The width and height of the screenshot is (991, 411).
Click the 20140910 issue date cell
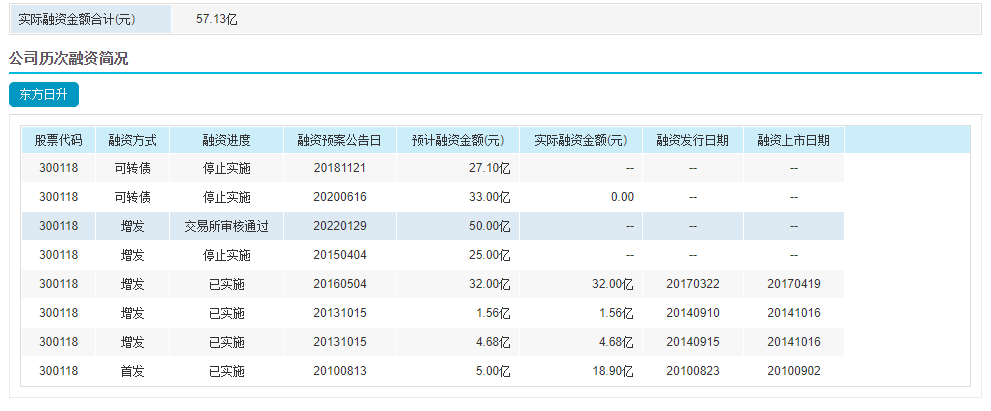coord(692,313)
